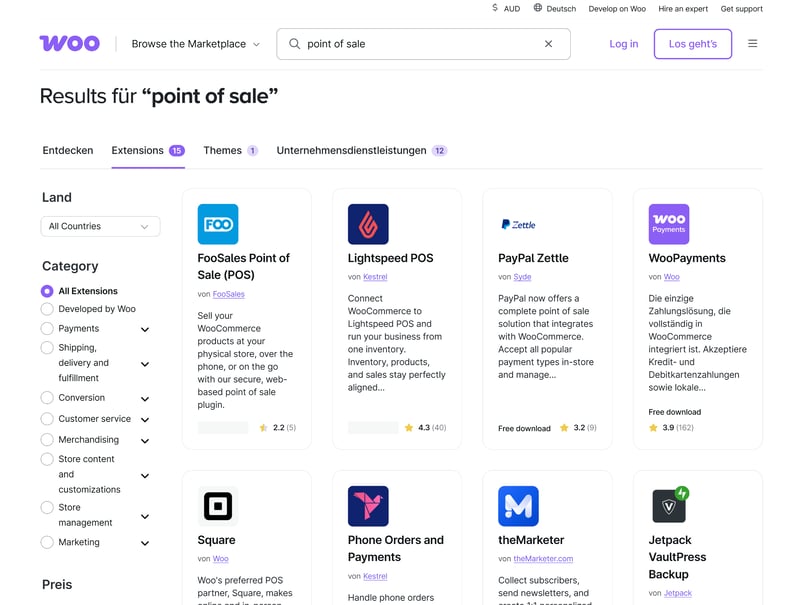Open the Square extension icon
The width and height of the screenshot is (800, 605).
[x=218, y=506]
